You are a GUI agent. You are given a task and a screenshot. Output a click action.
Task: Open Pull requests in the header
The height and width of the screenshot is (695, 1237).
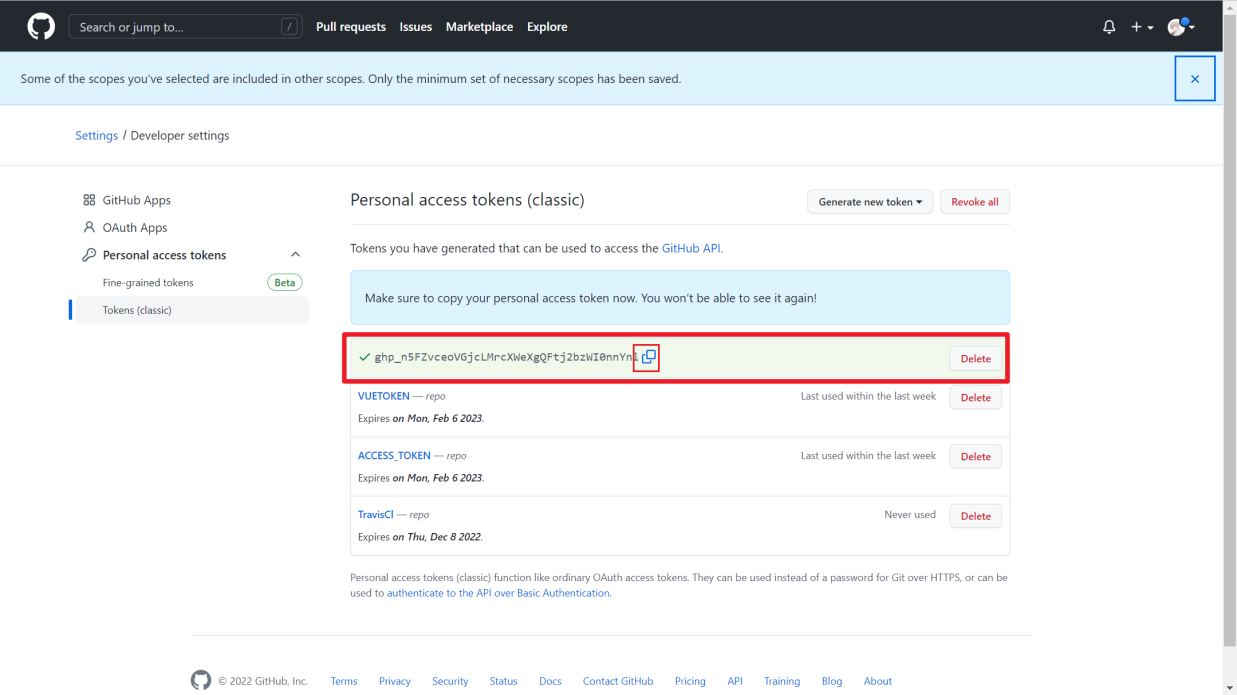(x=351, y=27)
